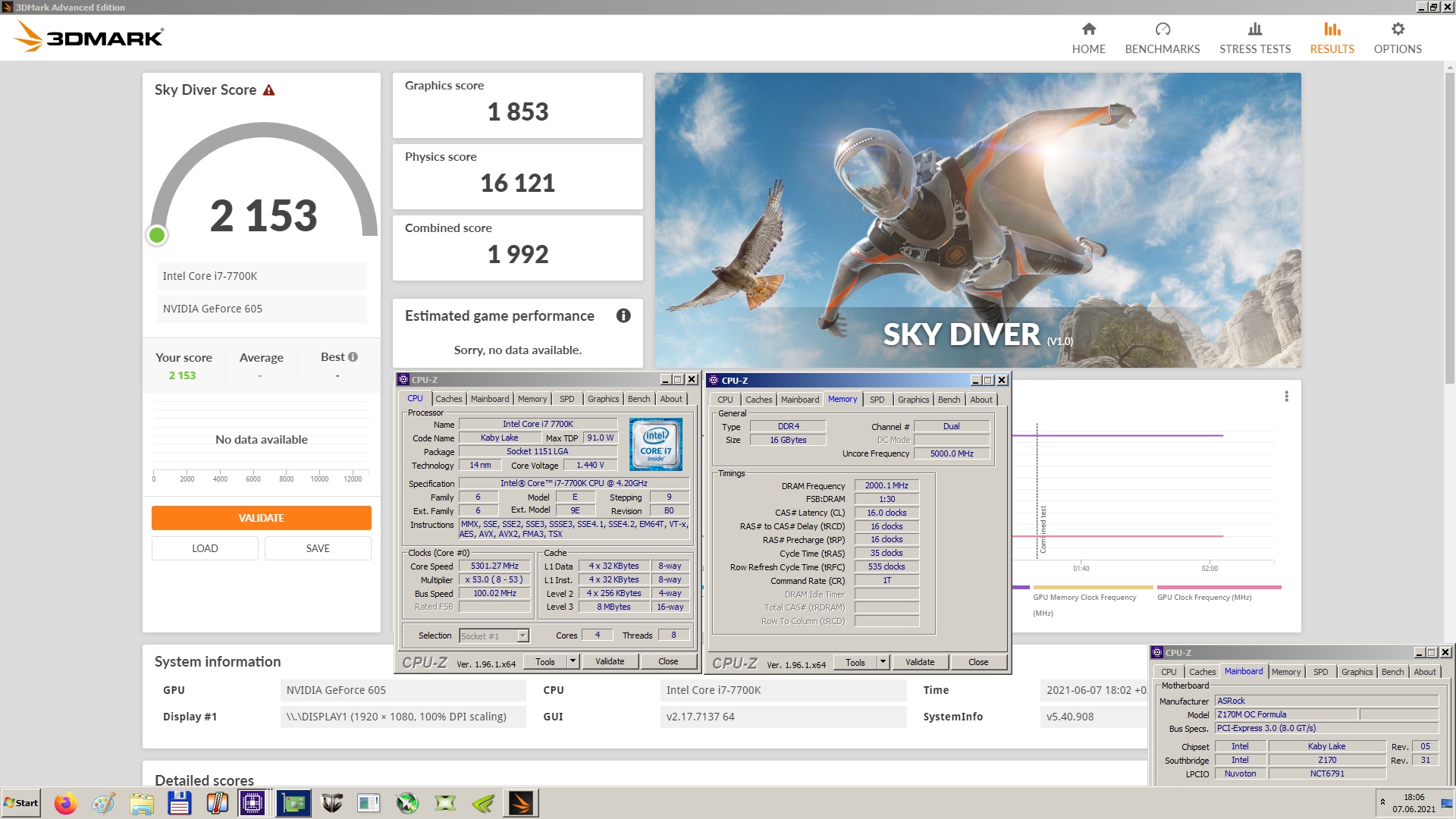
Task: Open the Home section via house icon
Action: tap(1088, 29)
